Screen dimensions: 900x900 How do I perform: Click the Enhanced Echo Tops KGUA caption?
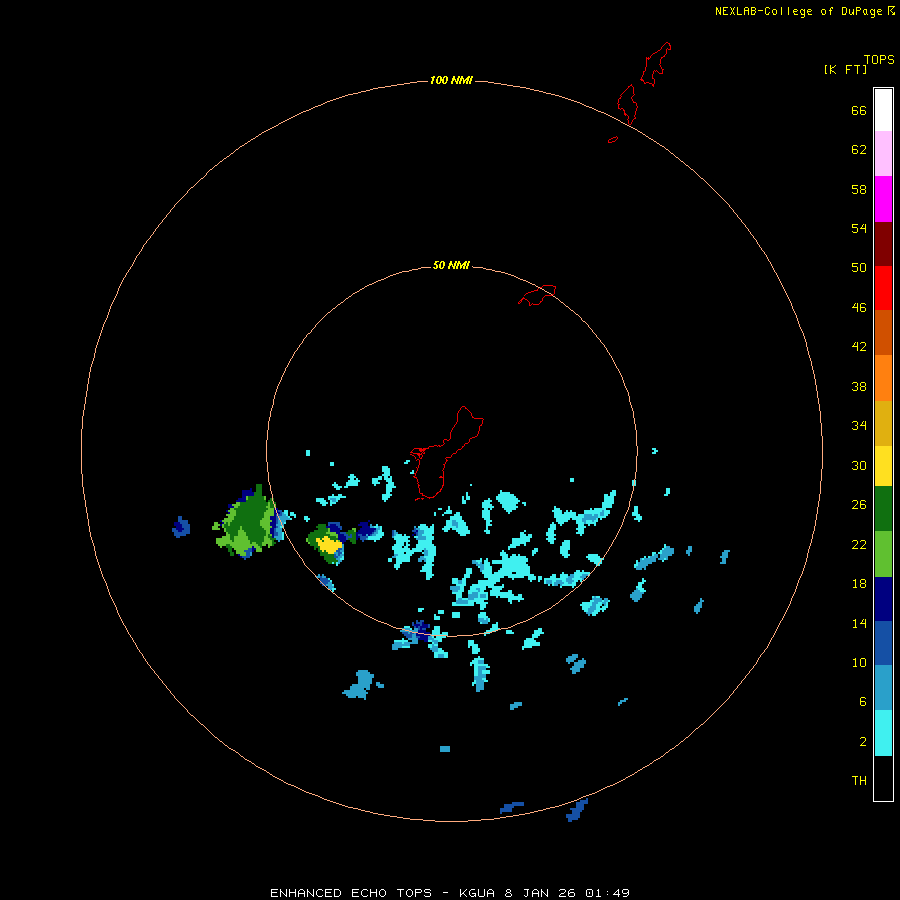[450, 893]
